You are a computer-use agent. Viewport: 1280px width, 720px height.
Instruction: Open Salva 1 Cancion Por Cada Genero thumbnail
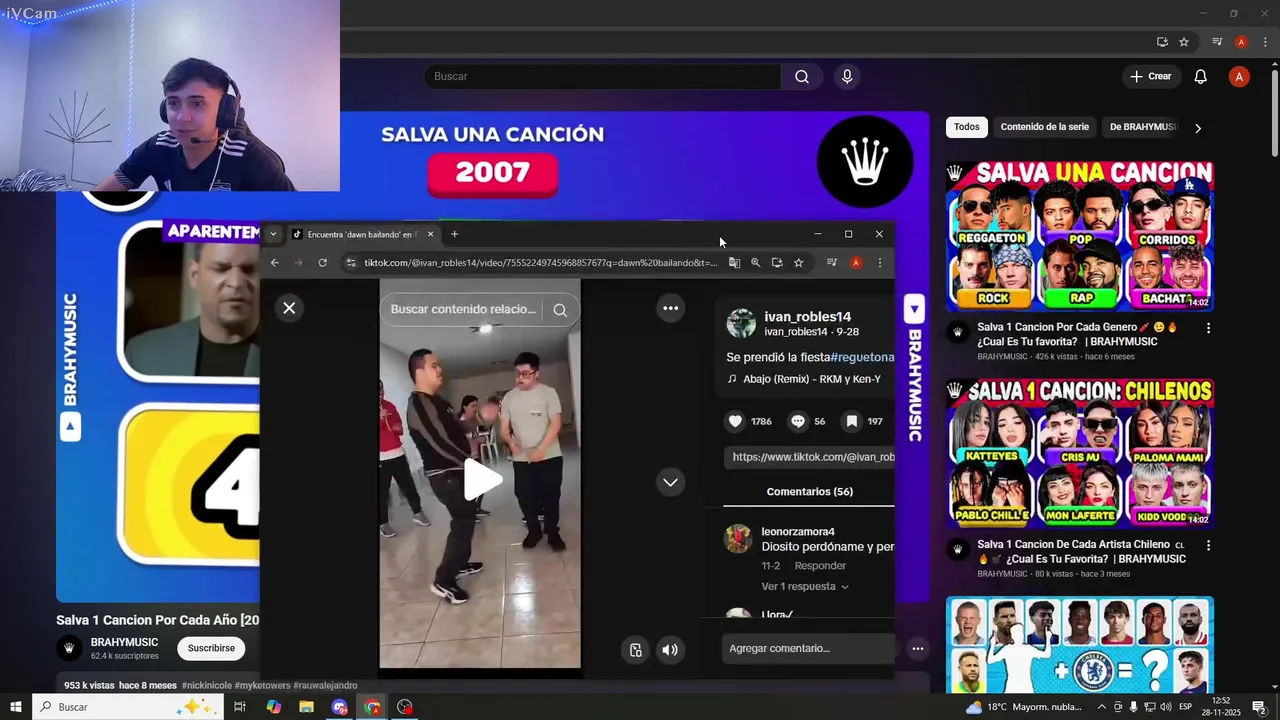click(x=1080, y=235)
